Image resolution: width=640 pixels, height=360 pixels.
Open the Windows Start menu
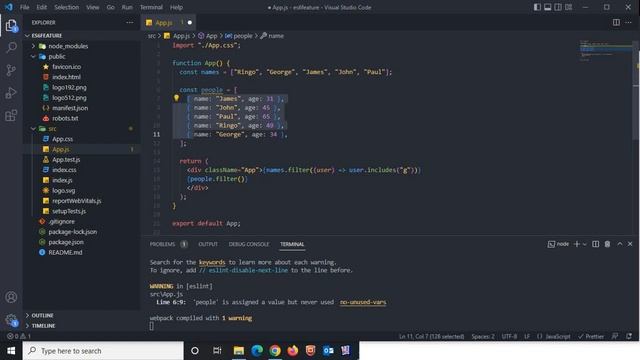pos(11,351)
